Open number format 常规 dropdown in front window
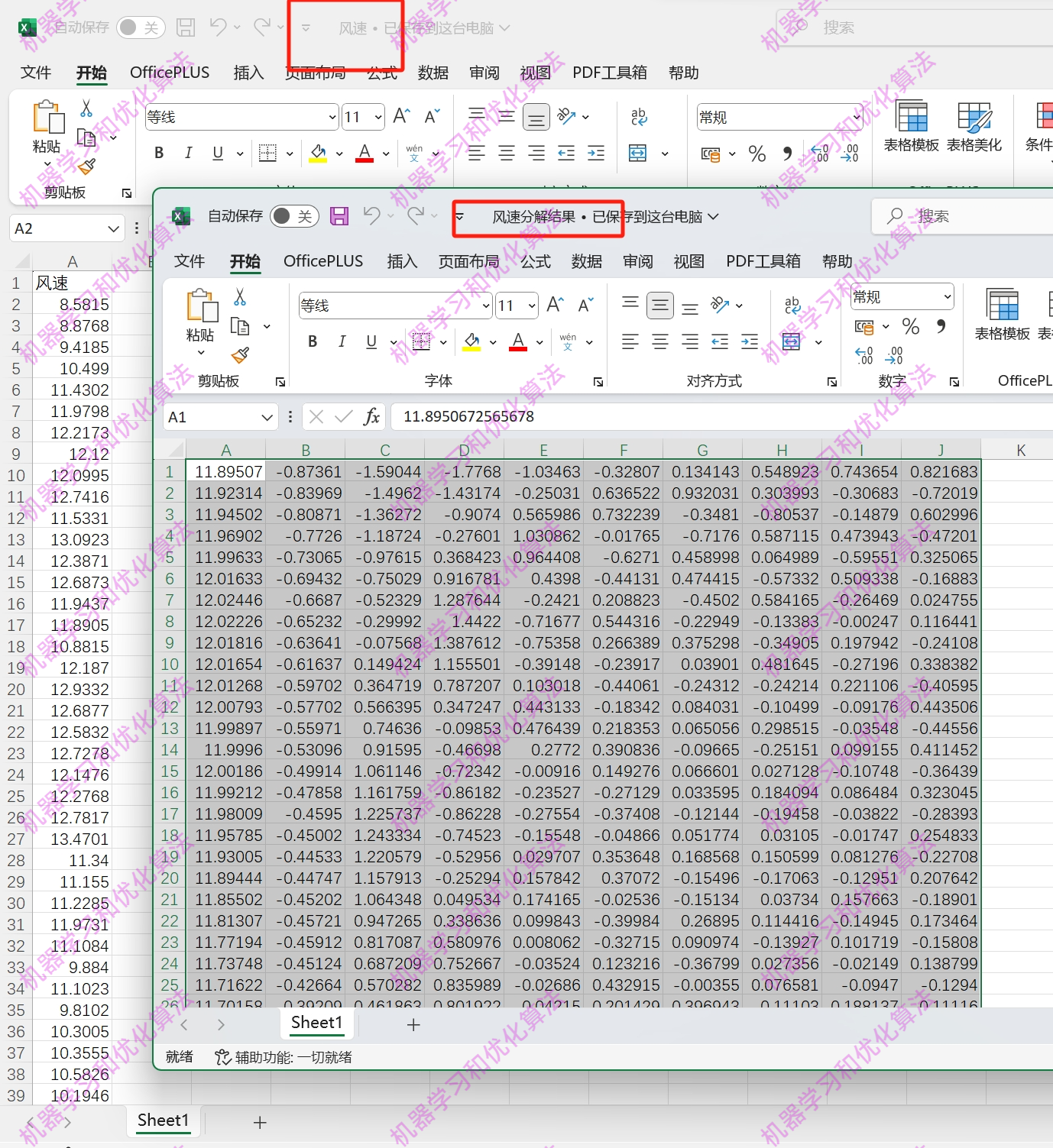Screen dimensions: 1053x1148 click(948, 296)
